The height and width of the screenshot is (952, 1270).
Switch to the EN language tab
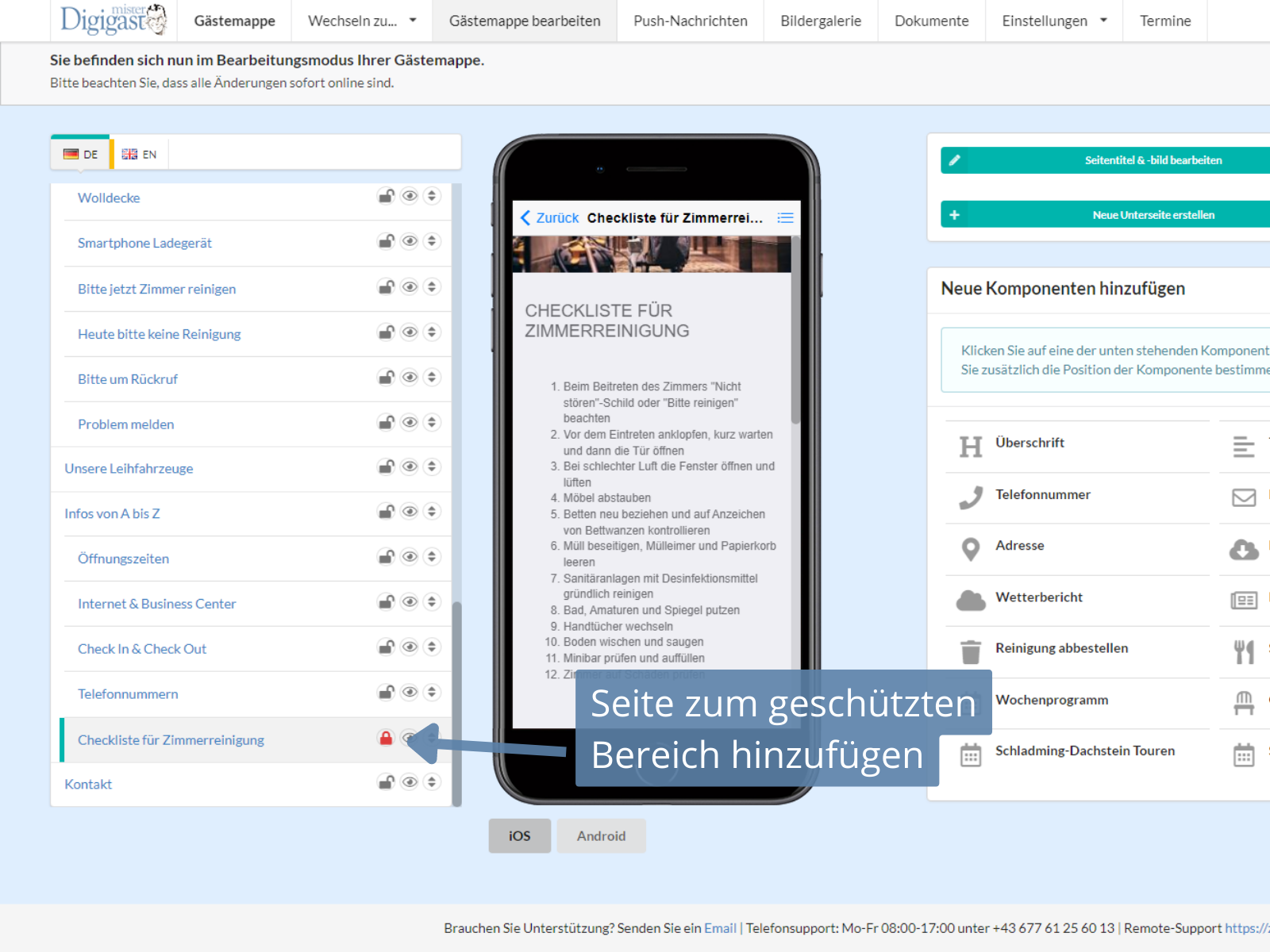140,155
